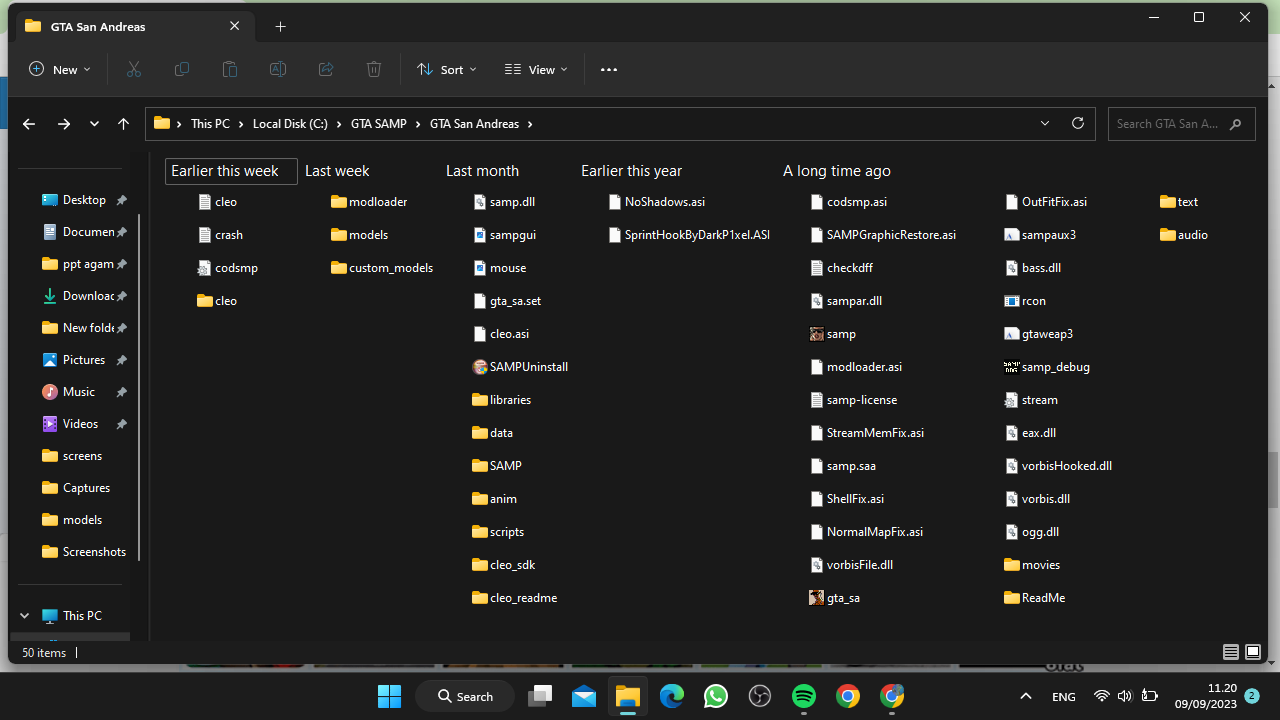
Task: Select the mouse image file
Action: (499, 268)
